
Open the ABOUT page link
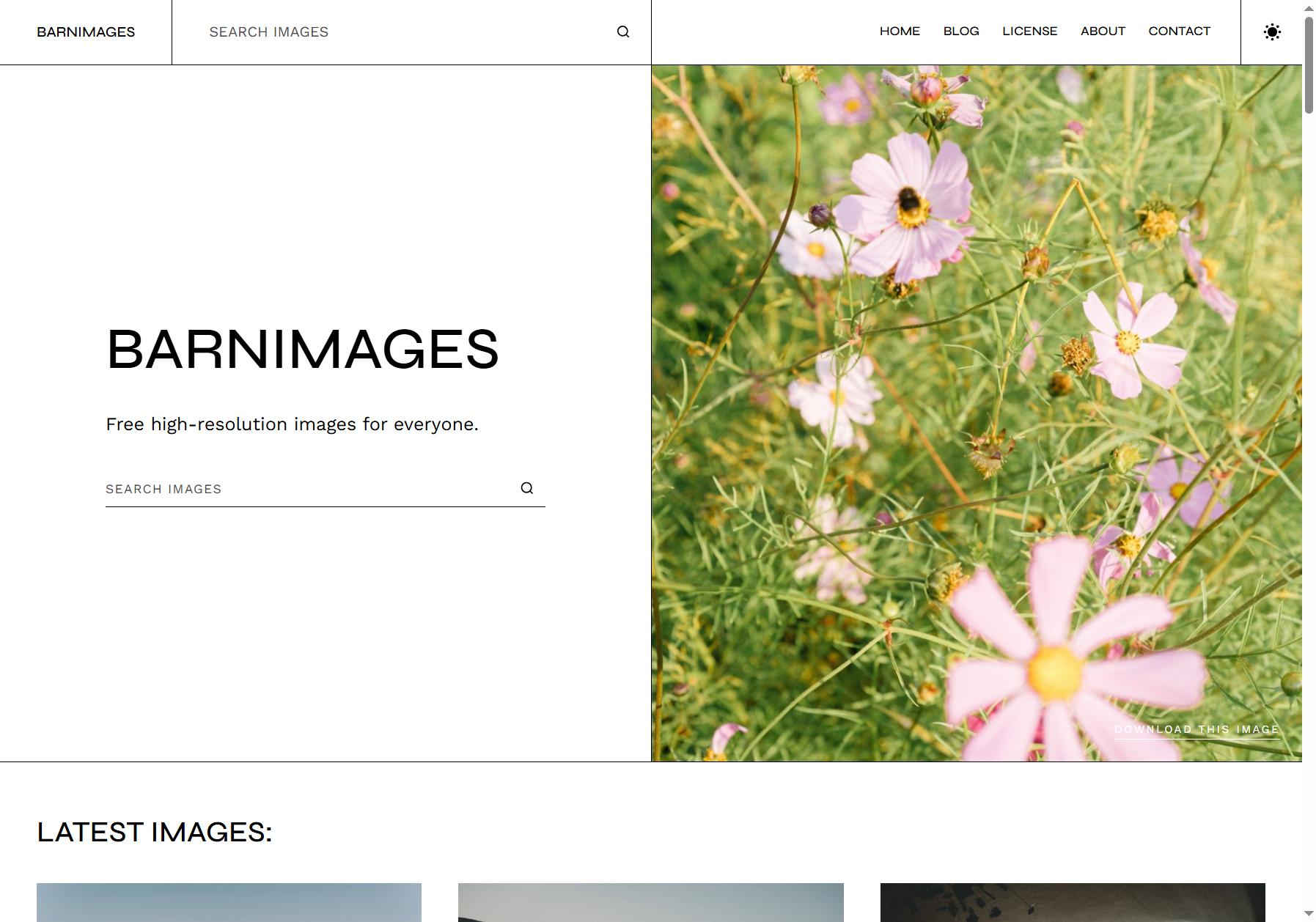(1103, 31)
